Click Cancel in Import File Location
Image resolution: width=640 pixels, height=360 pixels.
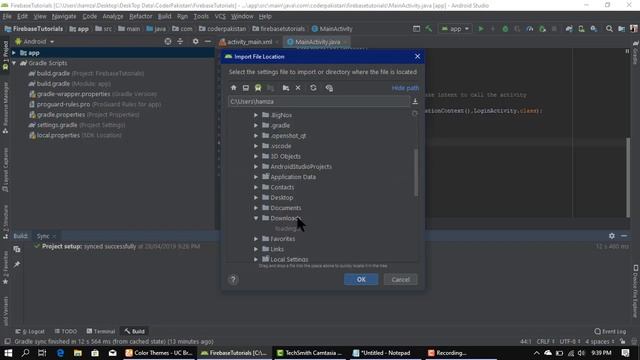coord(400,280)
